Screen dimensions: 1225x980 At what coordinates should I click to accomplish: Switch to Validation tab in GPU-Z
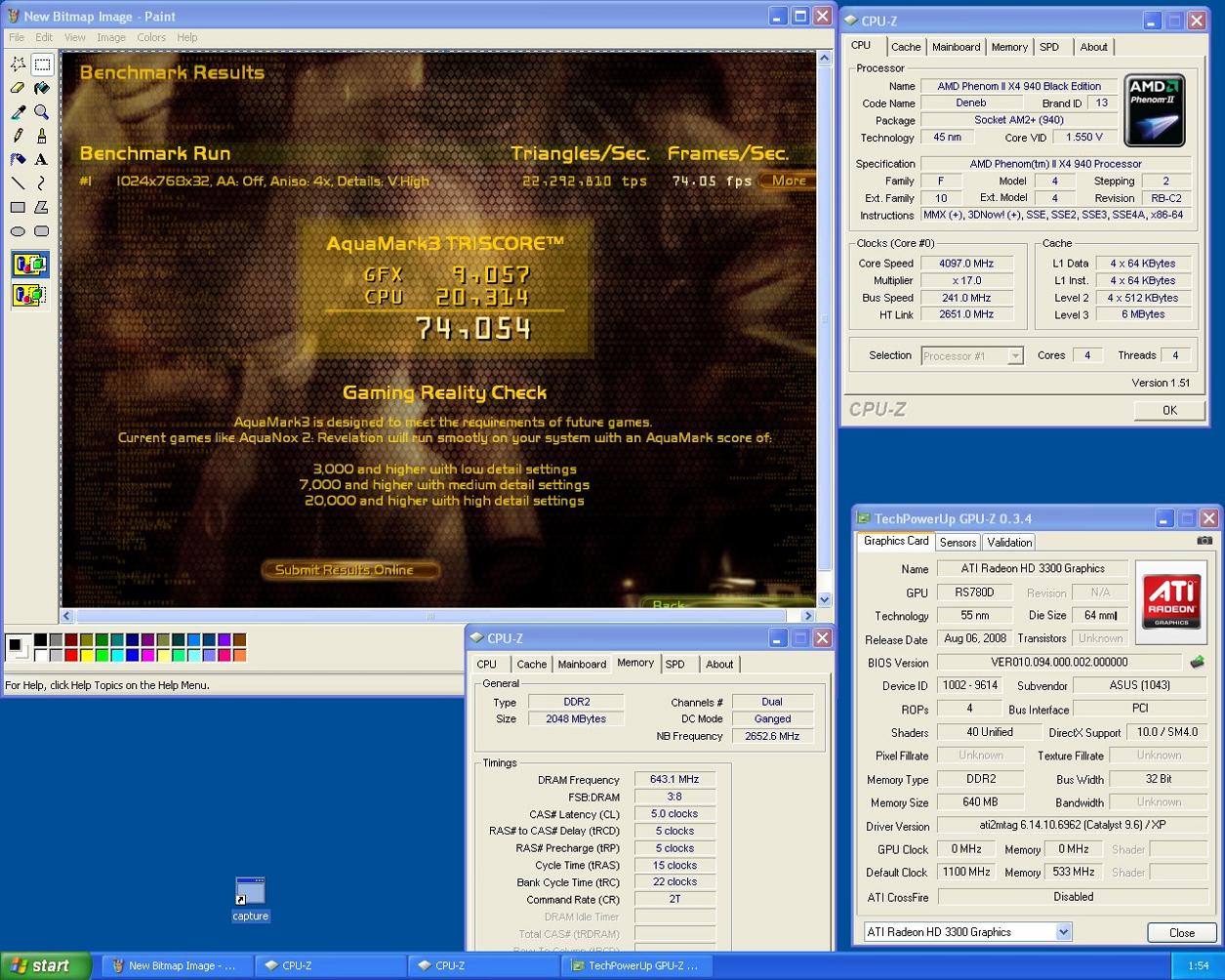pos(1009,542)
